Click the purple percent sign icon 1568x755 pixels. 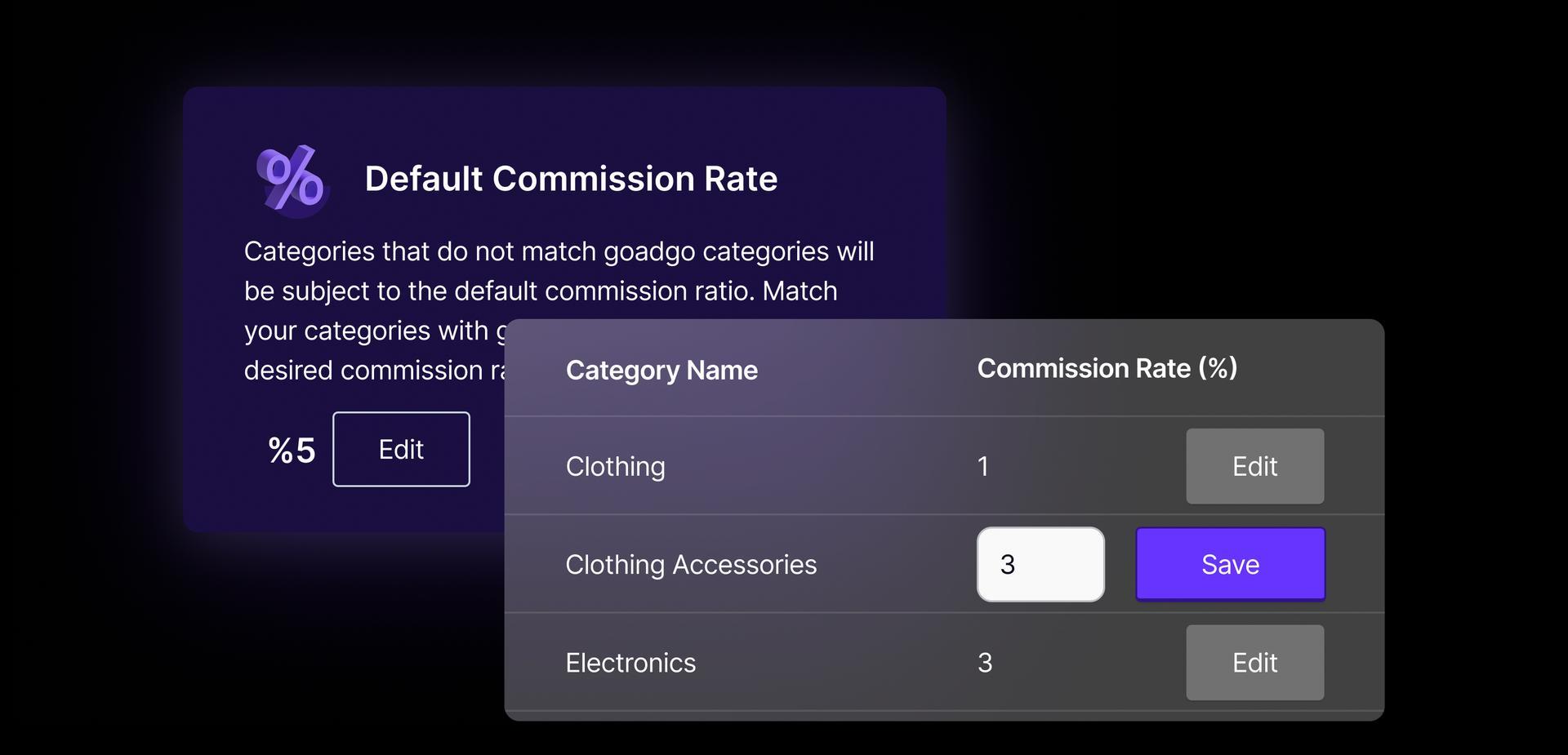point(292,179)
